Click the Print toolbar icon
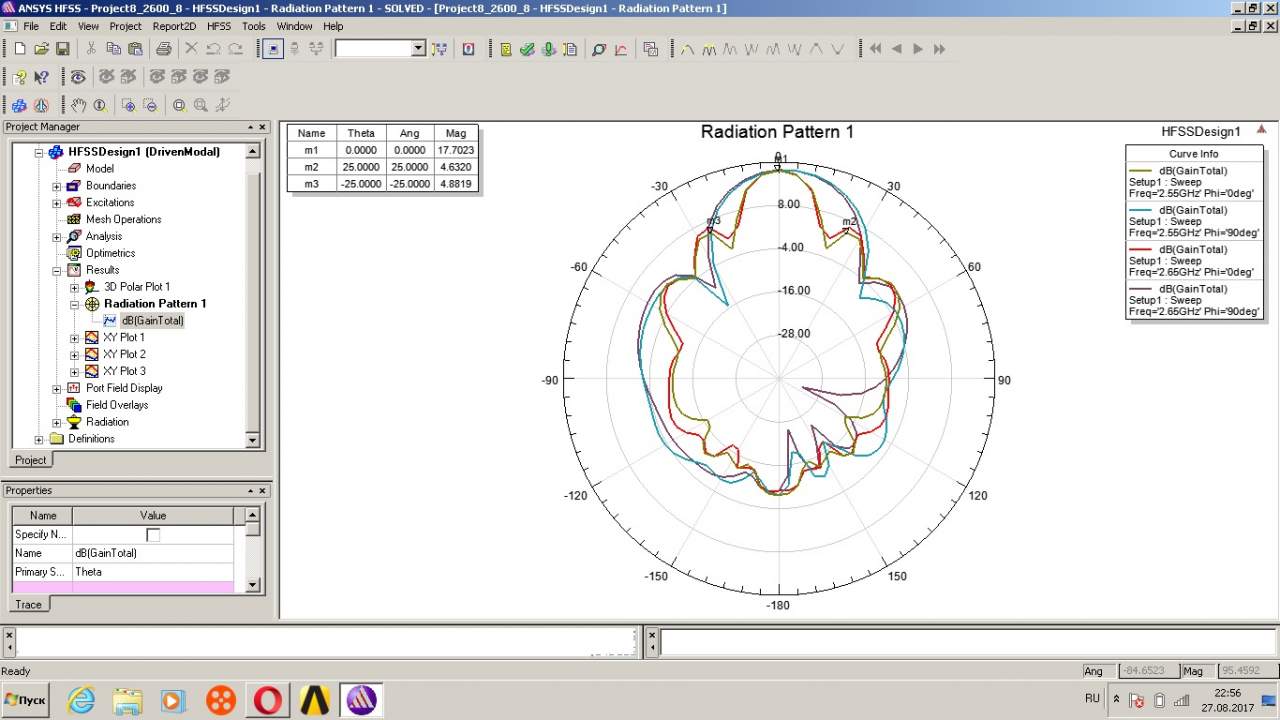1280x720 pixels. tap(163, 49)
